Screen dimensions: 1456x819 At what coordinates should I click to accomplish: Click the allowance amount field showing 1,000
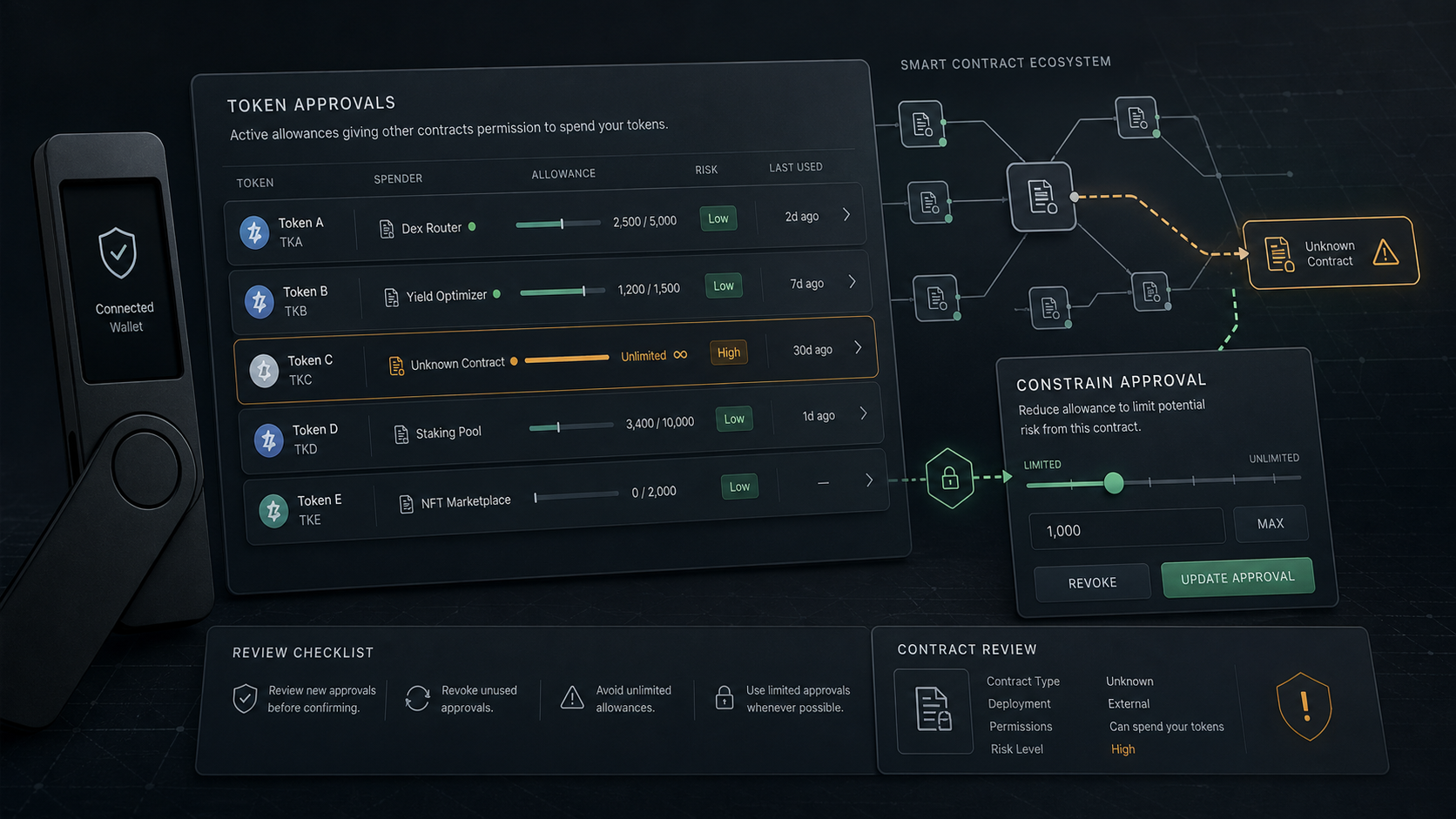1127,529
